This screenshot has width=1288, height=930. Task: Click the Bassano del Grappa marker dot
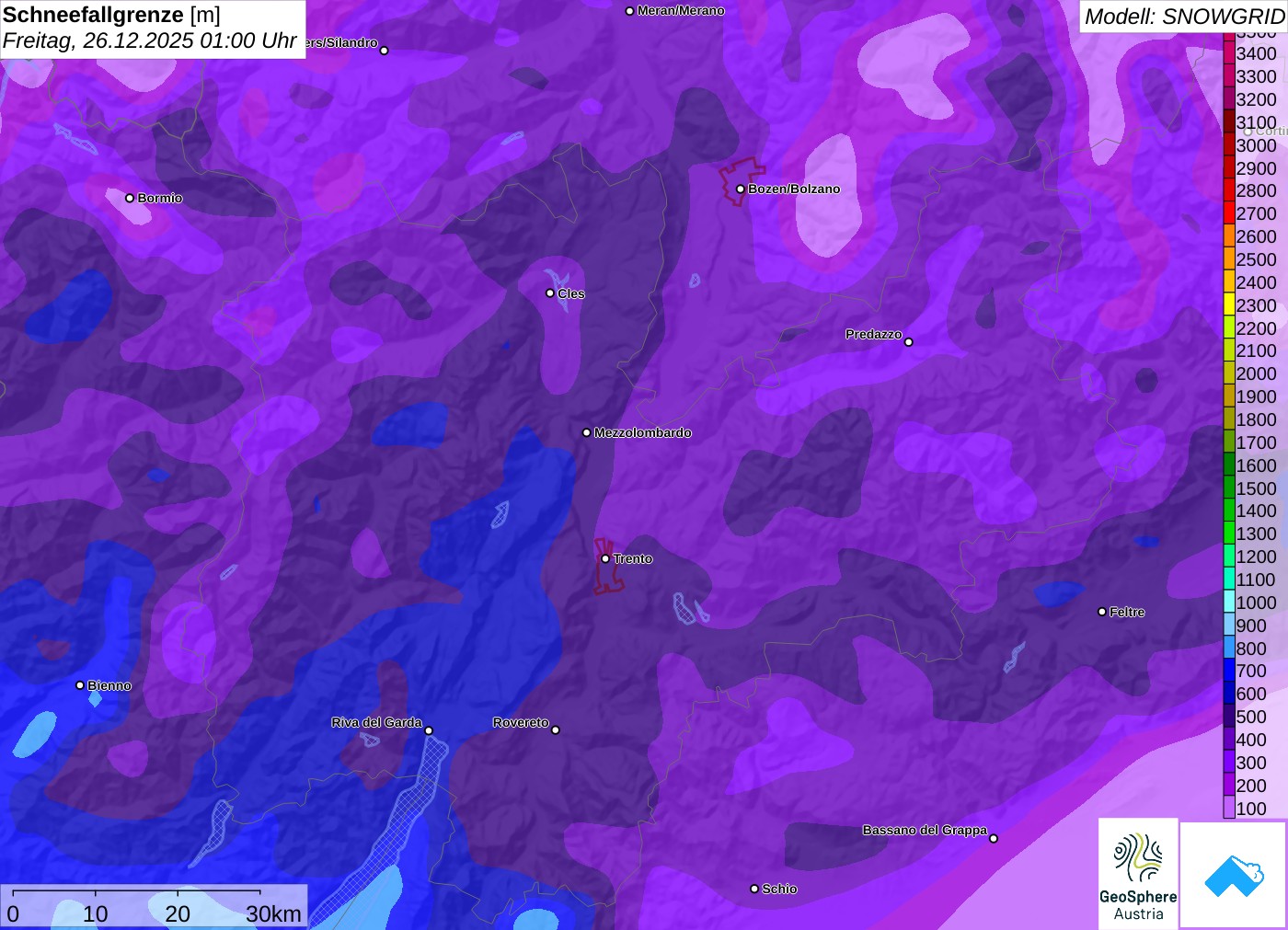994,838
